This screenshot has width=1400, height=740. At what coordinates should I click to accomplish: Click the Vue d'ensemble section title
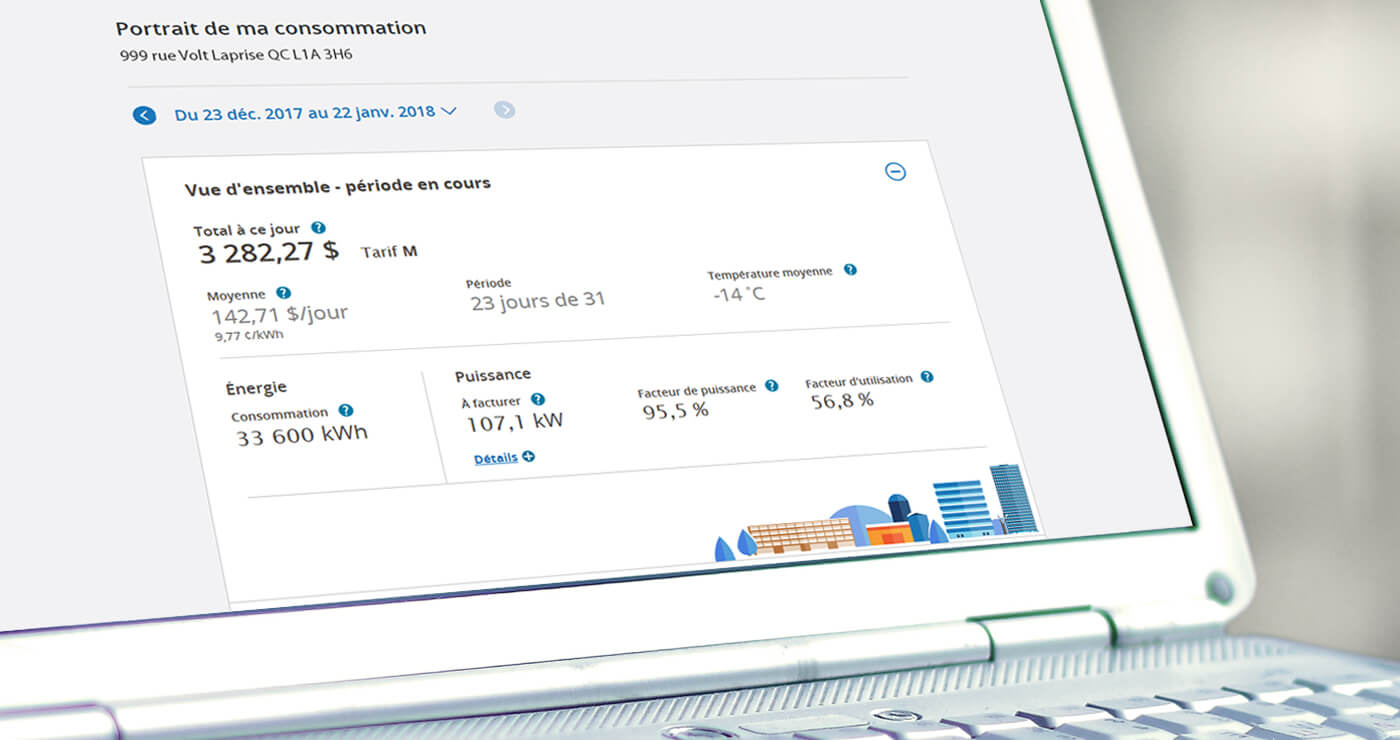[337, 185]
